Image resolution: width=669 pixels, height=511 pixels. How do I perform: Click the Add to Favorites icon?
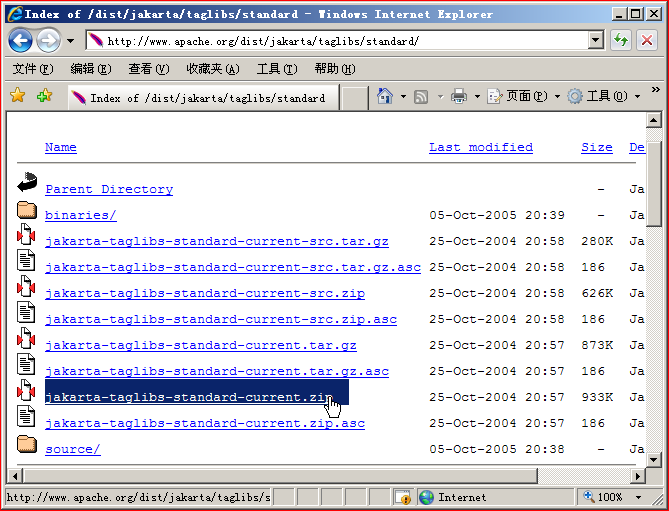[x=44, y=96]
